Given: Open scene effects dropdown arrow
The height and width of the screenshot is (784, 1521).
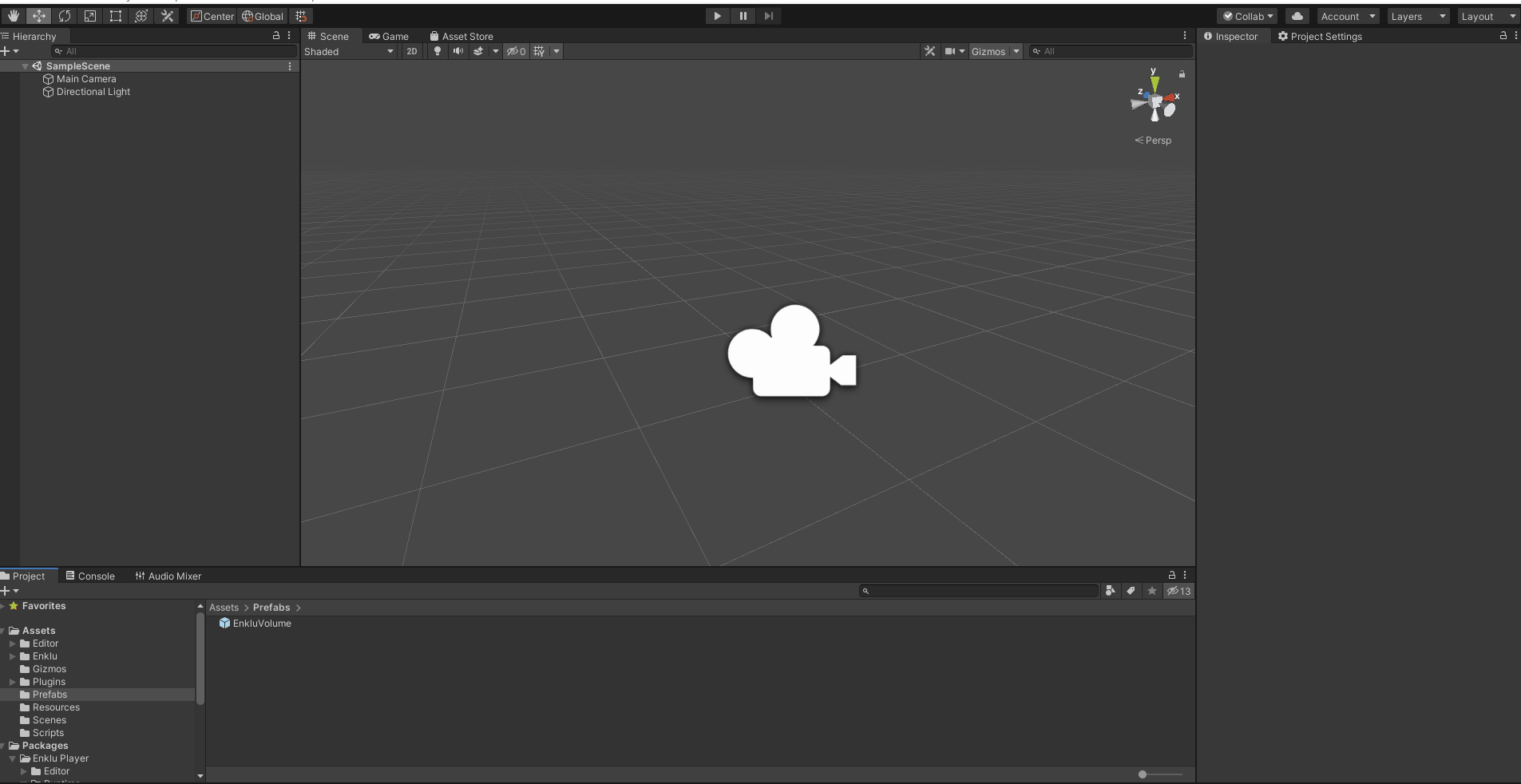Looking at the screenshot, I should [495, 51].
